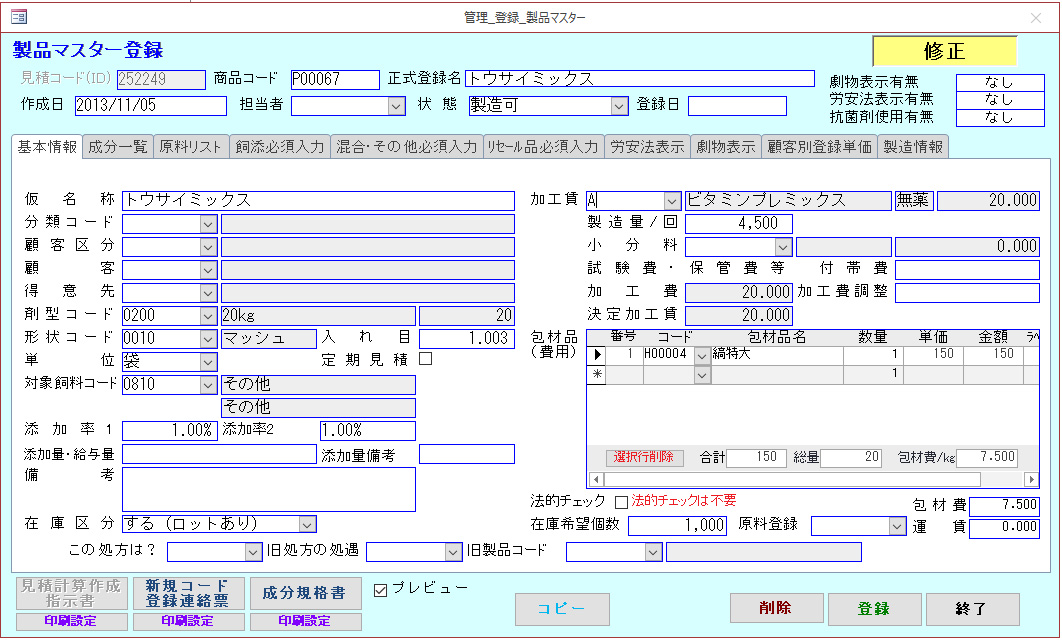Switch to the 成分一覧 tab

[118, 147]
